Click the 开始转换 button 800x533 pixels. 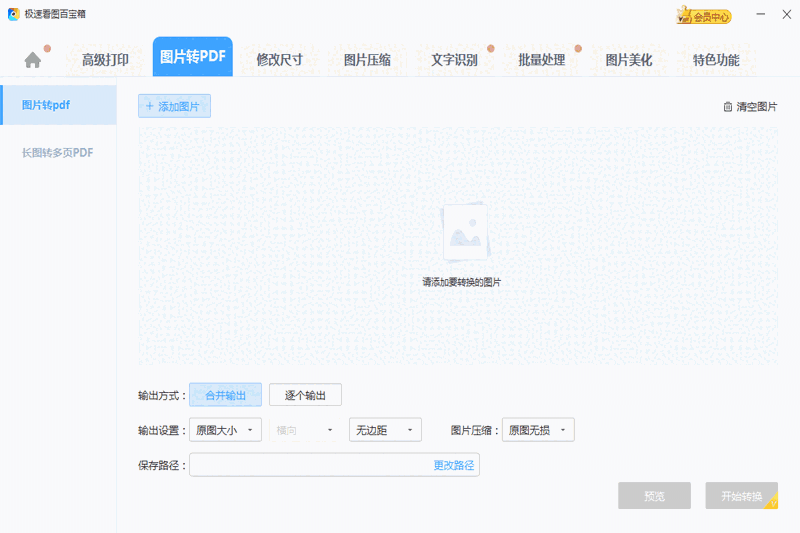click(742, 496)
